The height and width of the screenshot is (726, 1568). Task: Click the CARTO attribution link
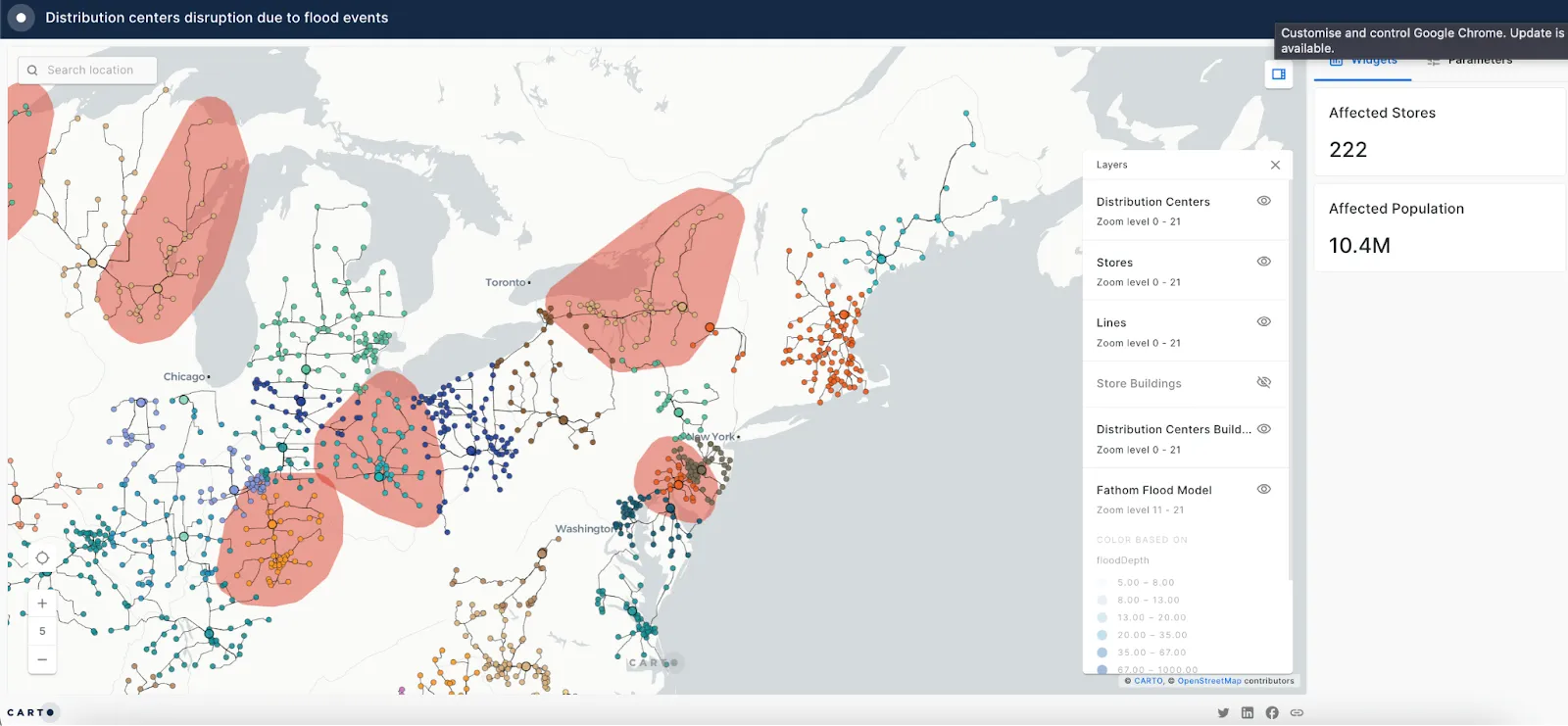1148,681
